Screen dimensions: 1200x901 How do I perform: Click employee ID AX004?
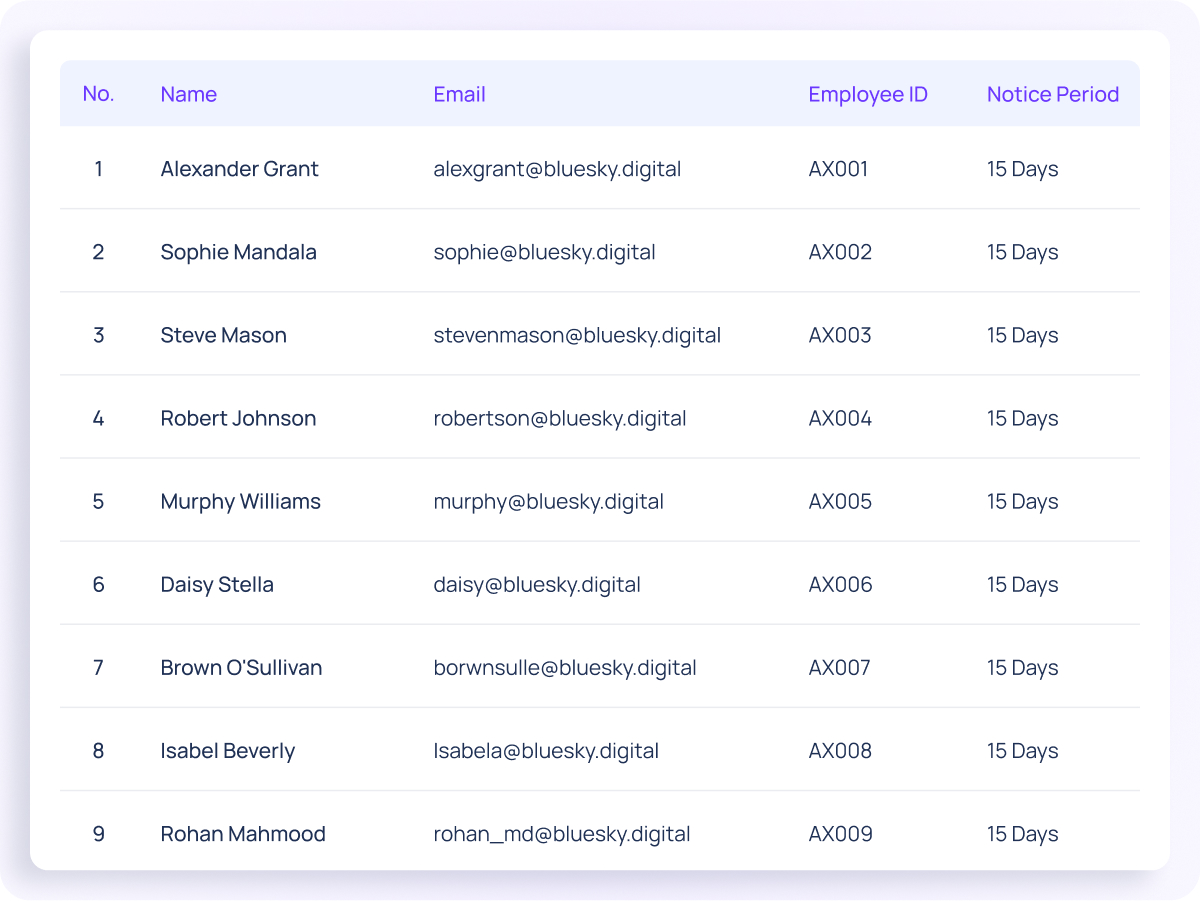point(840,418)
